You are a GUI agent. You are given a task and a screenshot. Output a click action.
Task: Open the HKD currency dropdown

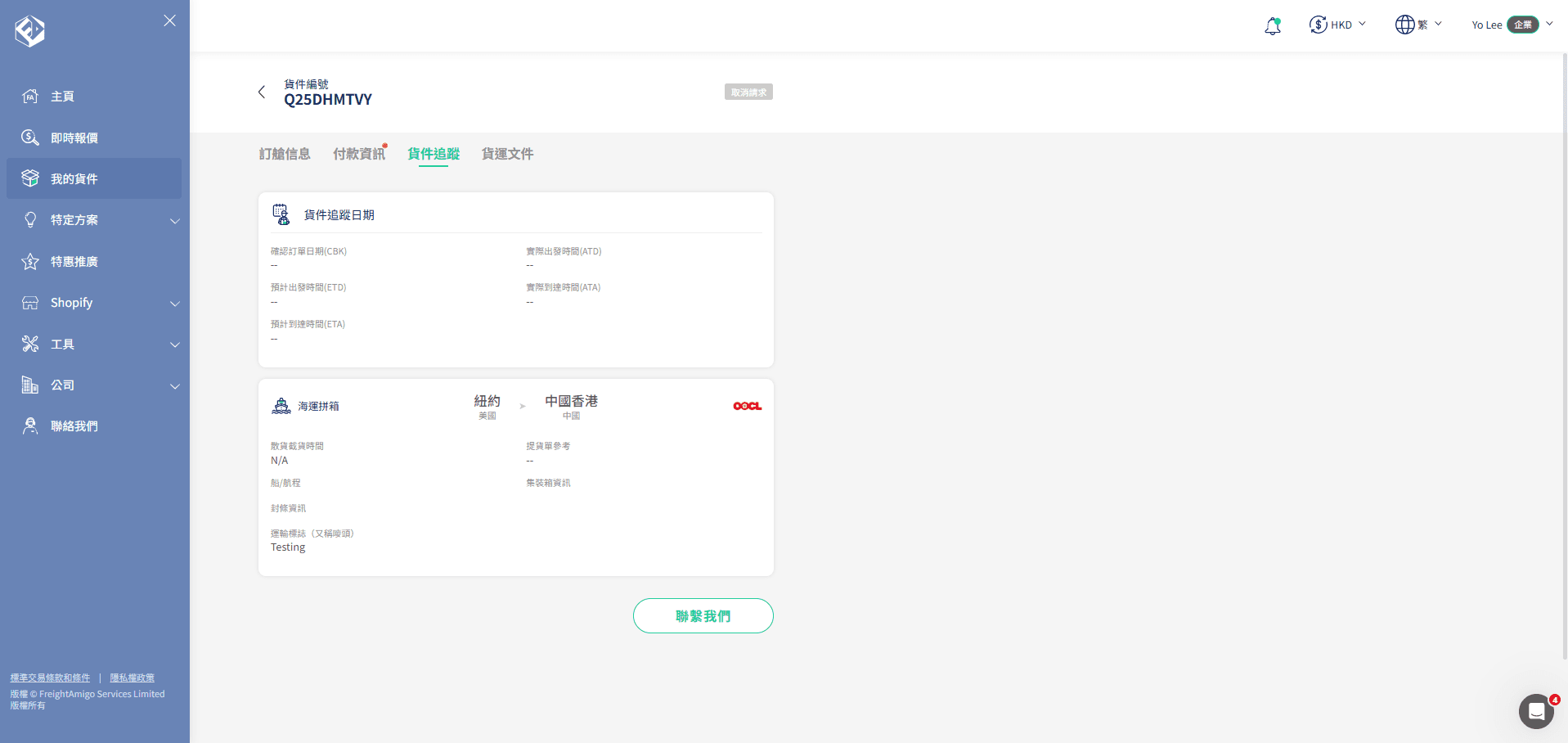tap(1337, 25)
